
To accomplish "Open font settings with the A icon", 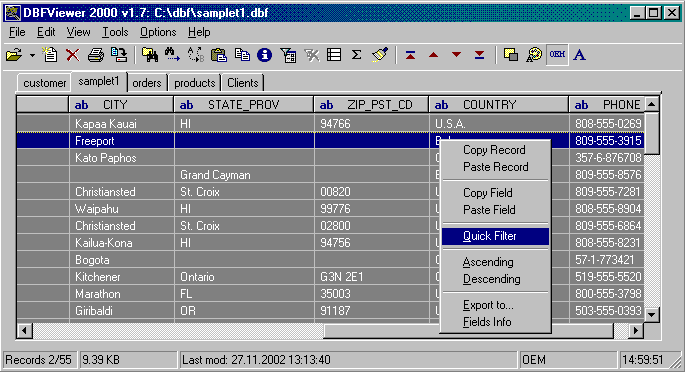I will (x=580, y=55).
